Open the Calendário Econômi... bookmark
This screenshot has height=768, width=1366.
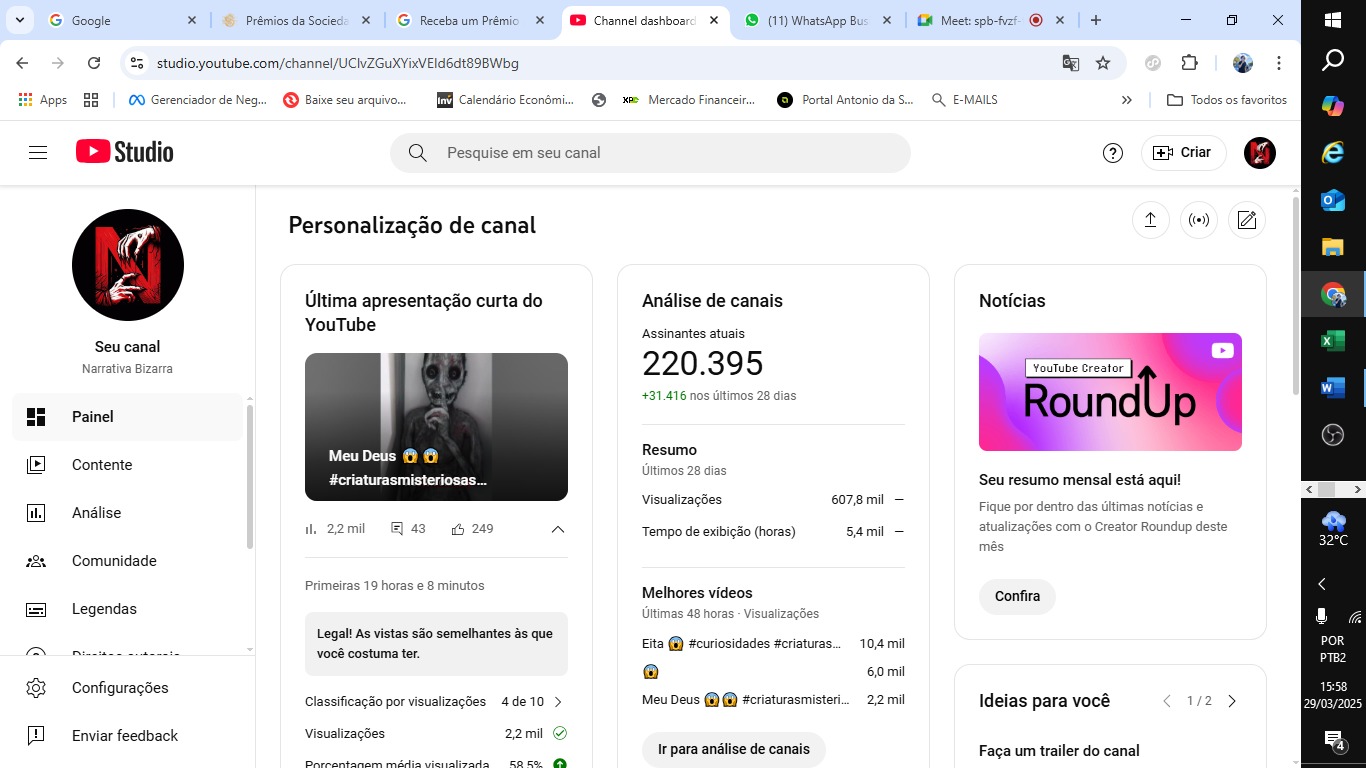[x=506, y=100]
